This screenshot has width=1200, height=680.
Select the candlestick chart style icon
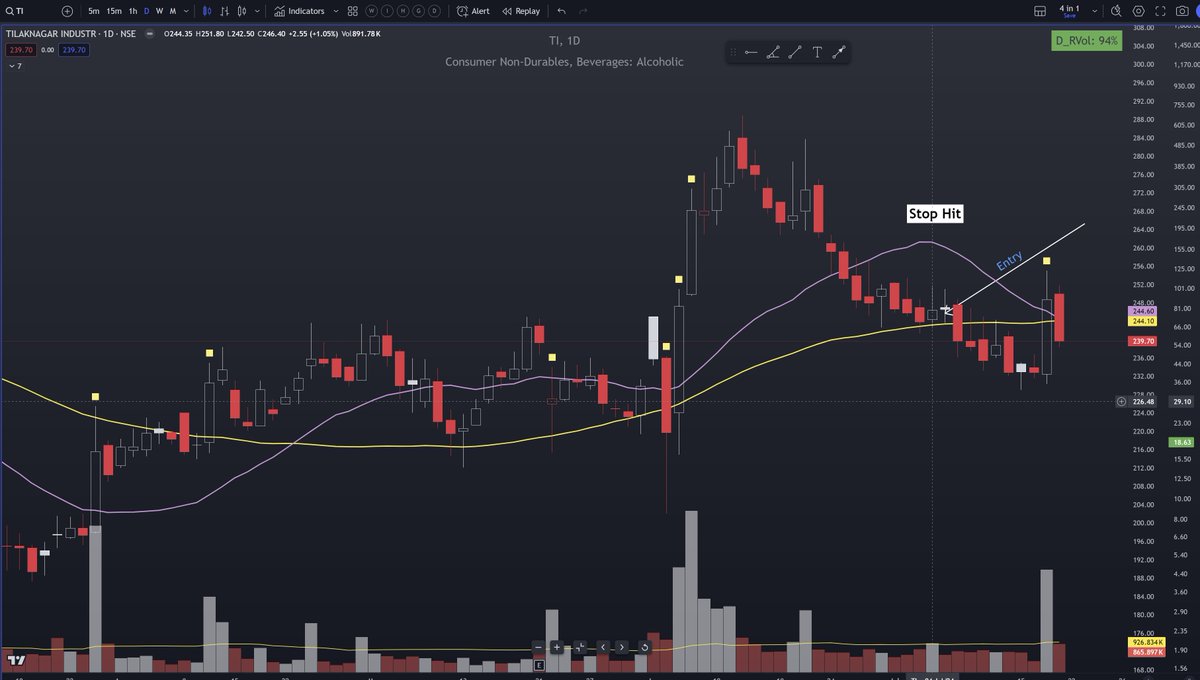tap(208, 11)
